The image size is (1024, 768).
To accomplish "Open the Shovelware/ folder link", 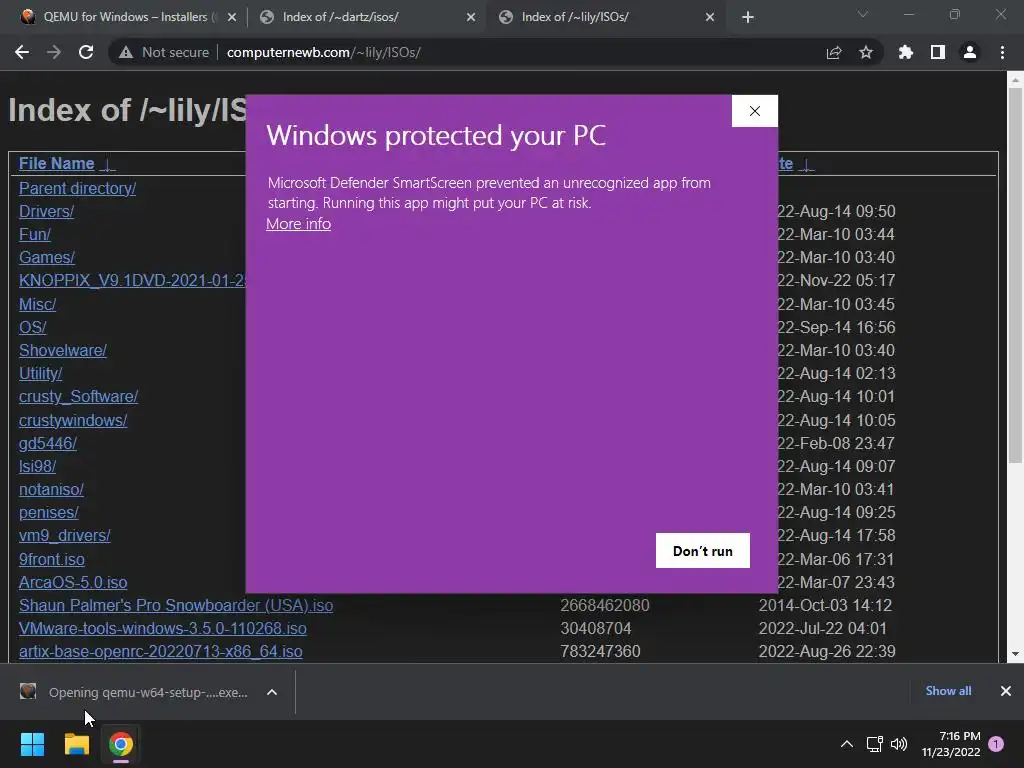I will (63, 350).
